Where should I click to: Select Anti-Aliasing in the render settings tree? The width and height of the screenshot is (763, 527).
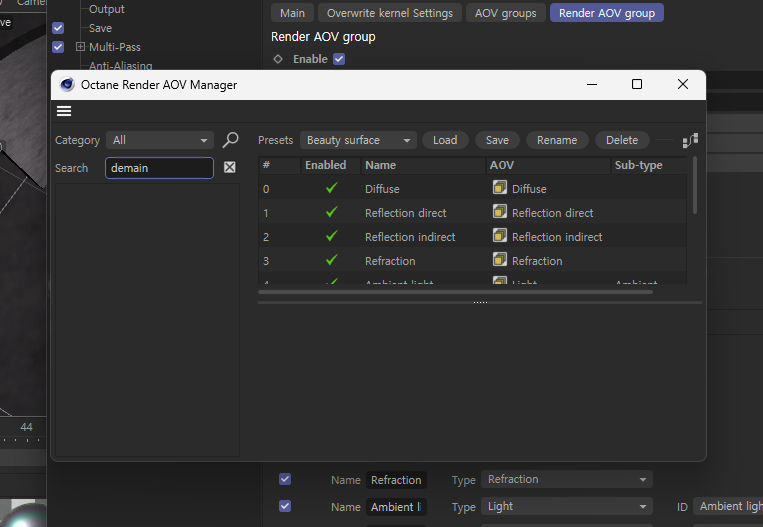121,65
